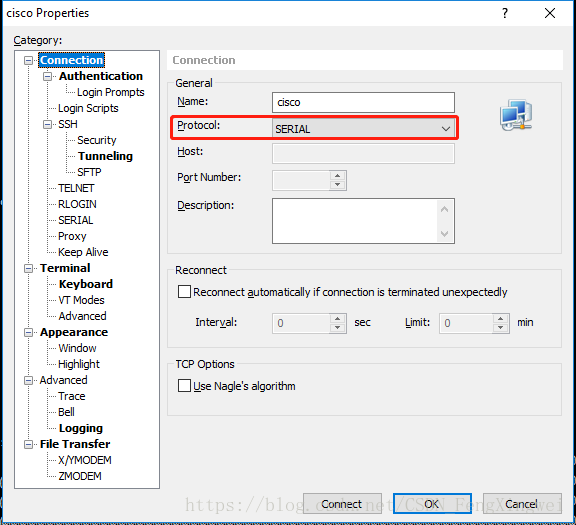Open Highlight settings

pyautogui.click(x=79, y=364)
